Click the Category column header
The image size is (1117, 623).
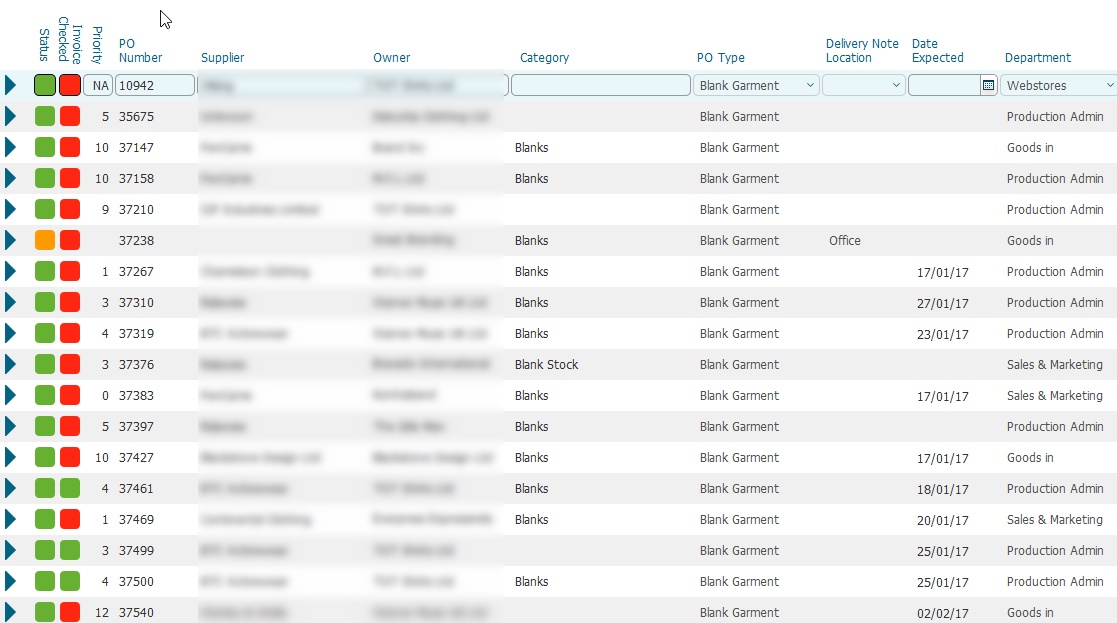click(x=544, y=58)
